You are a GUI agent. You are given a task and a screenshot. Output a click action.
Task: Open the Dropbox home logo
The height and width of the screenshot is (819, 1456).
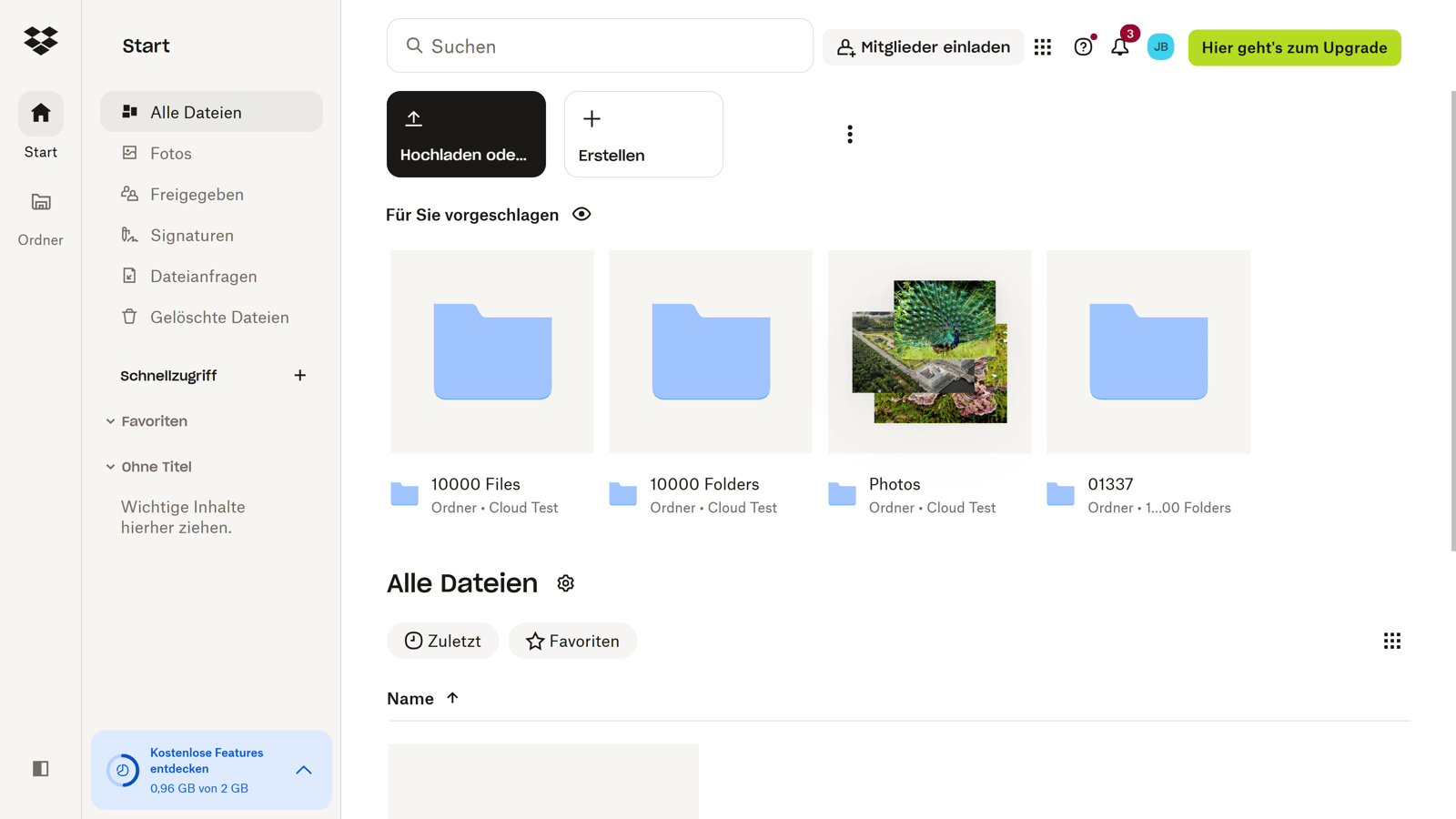[40, 40]
